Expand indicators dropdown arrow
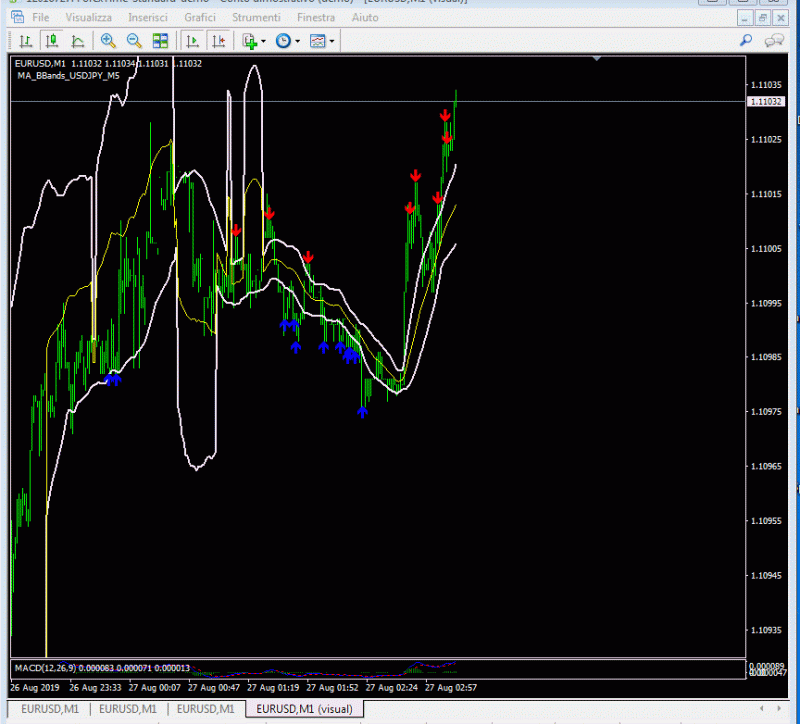This screenshot has width=800, height=724. click(x=263, y=41)
